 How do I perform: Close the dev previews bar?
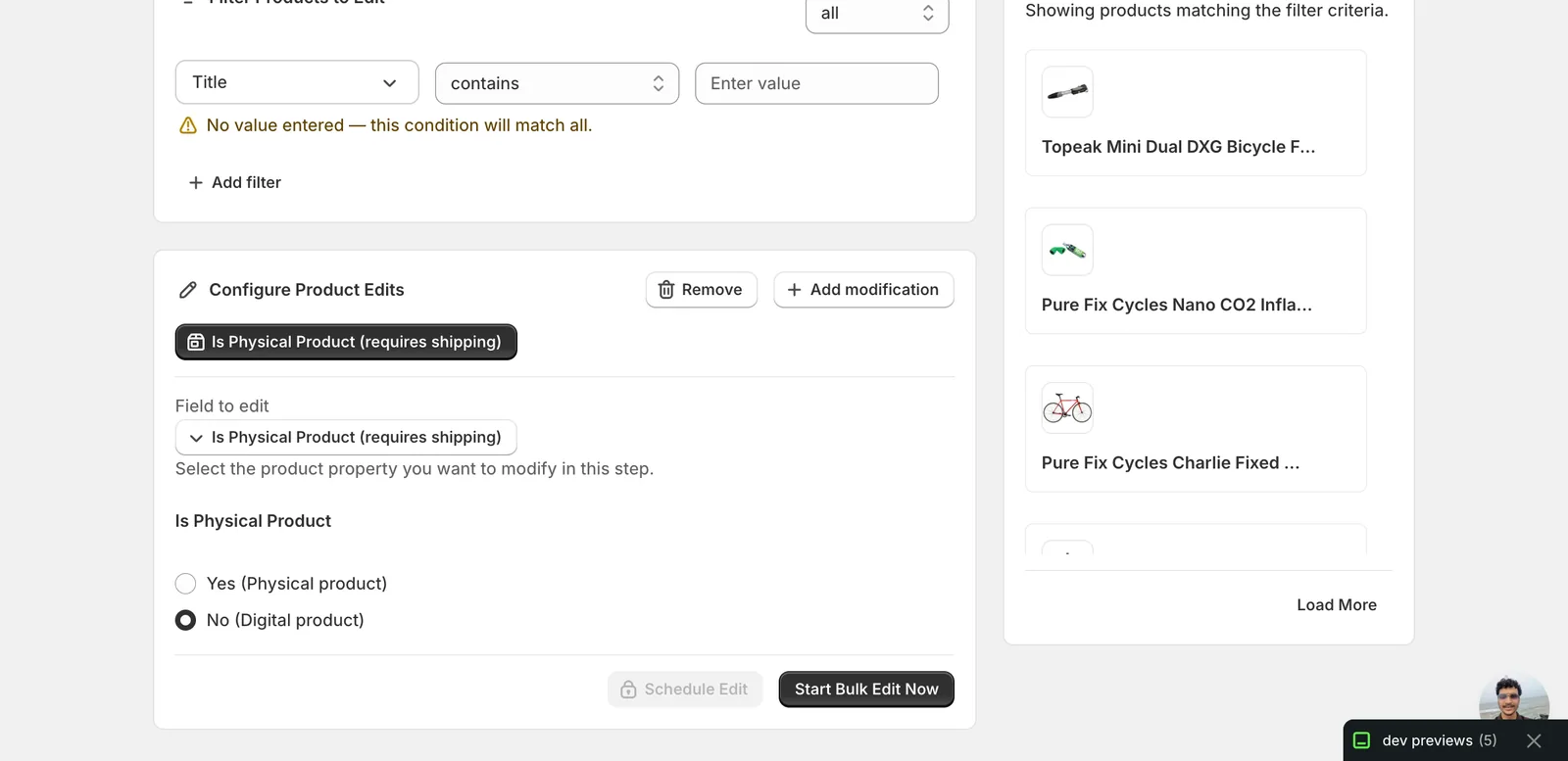click(1534, 740)
